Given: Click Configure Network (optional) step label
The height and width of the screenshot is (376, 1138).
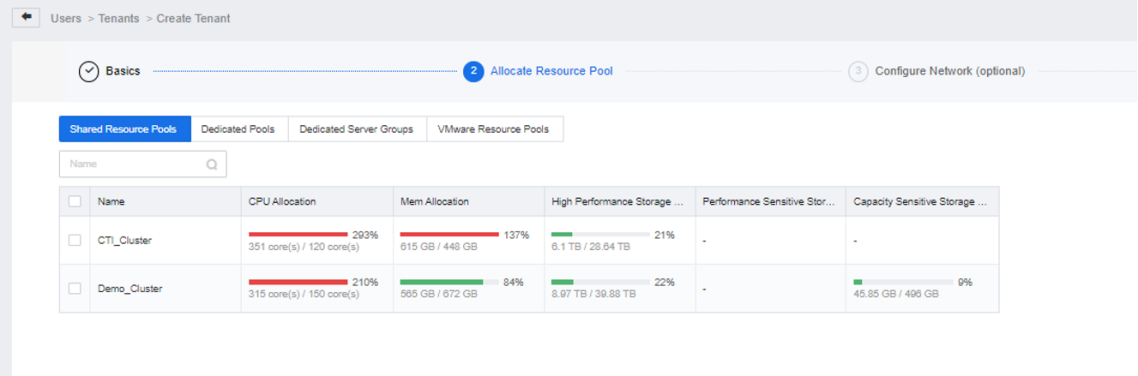Looking at the screenshot, I should 950,71.
